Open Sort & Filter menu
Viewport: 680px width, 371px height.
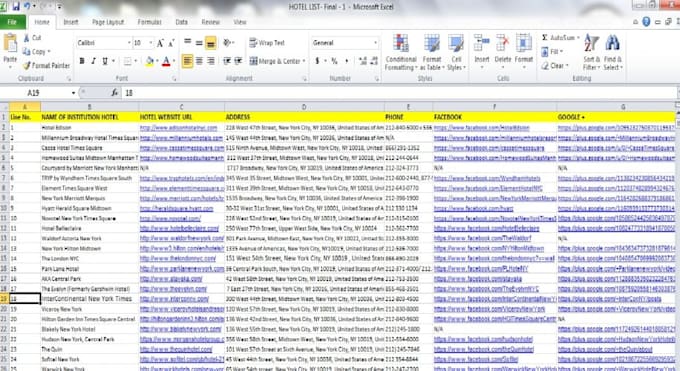[592, 53]
